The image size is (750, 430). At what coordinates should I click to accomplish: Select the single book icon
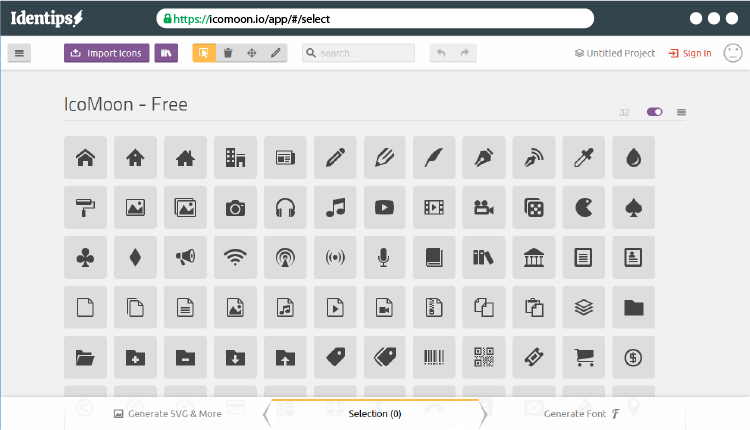434,257
